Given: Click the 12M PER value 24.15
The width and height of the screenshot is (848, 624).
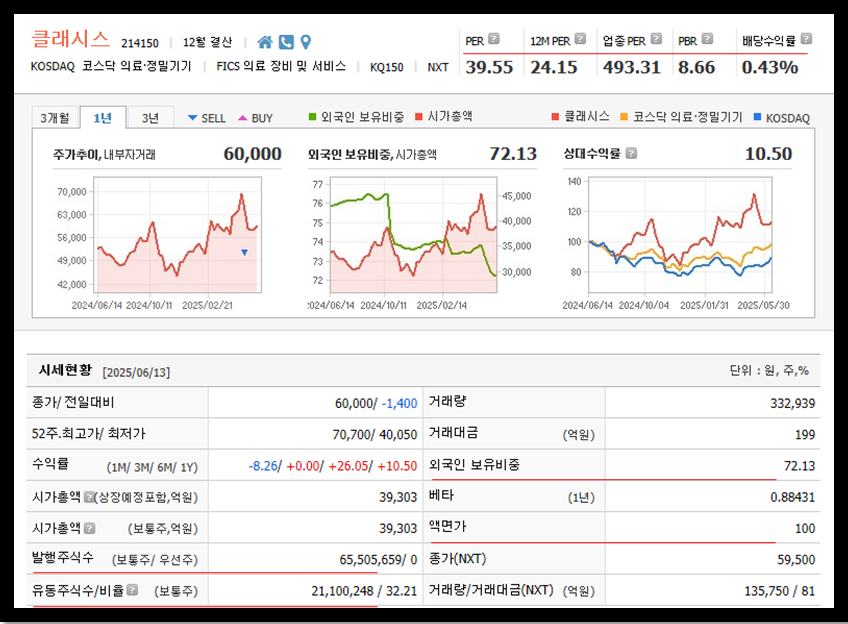Looking at the screenshot, I should 554,67.
